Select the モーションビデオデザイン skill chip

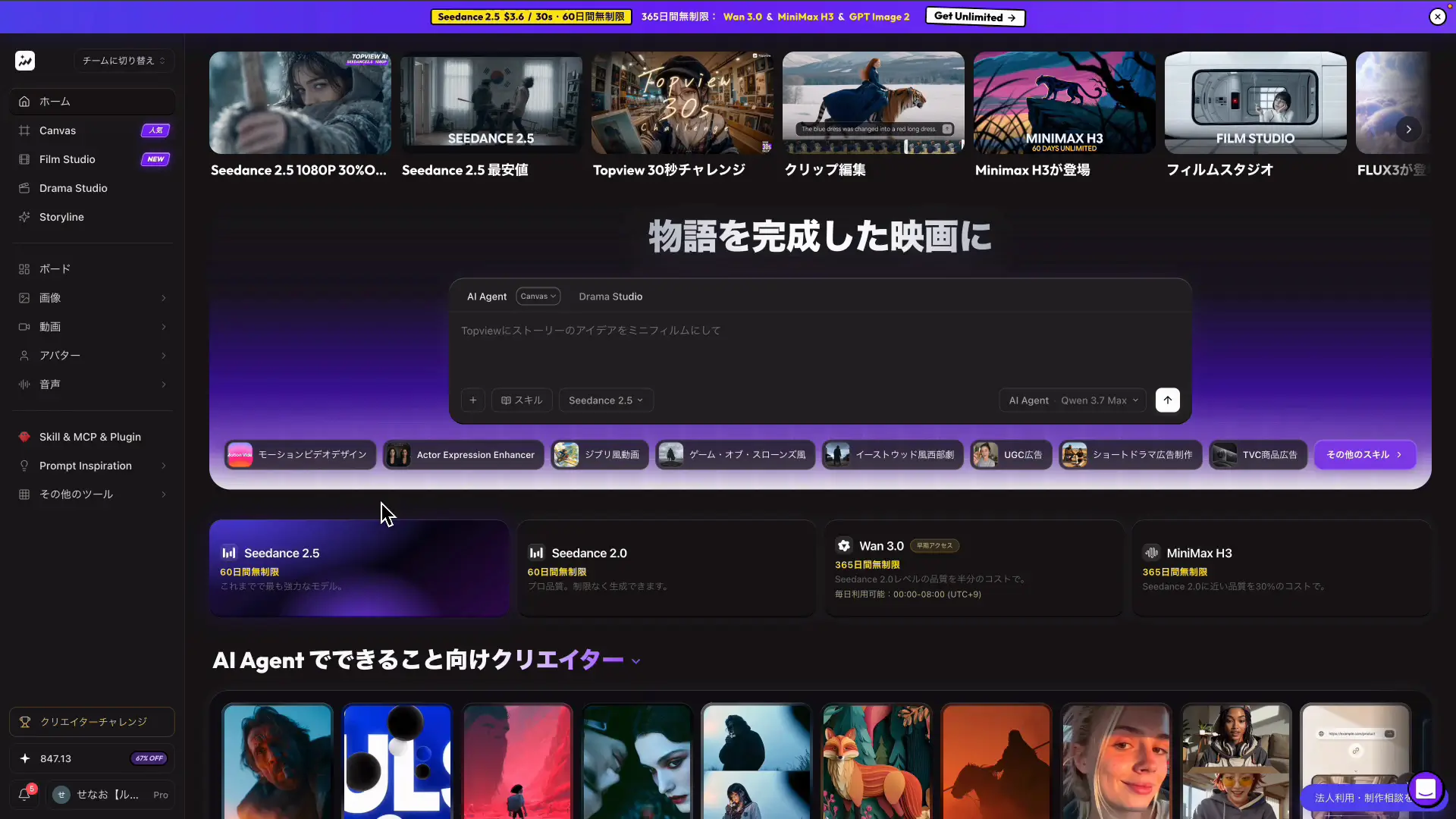[300, 455]
